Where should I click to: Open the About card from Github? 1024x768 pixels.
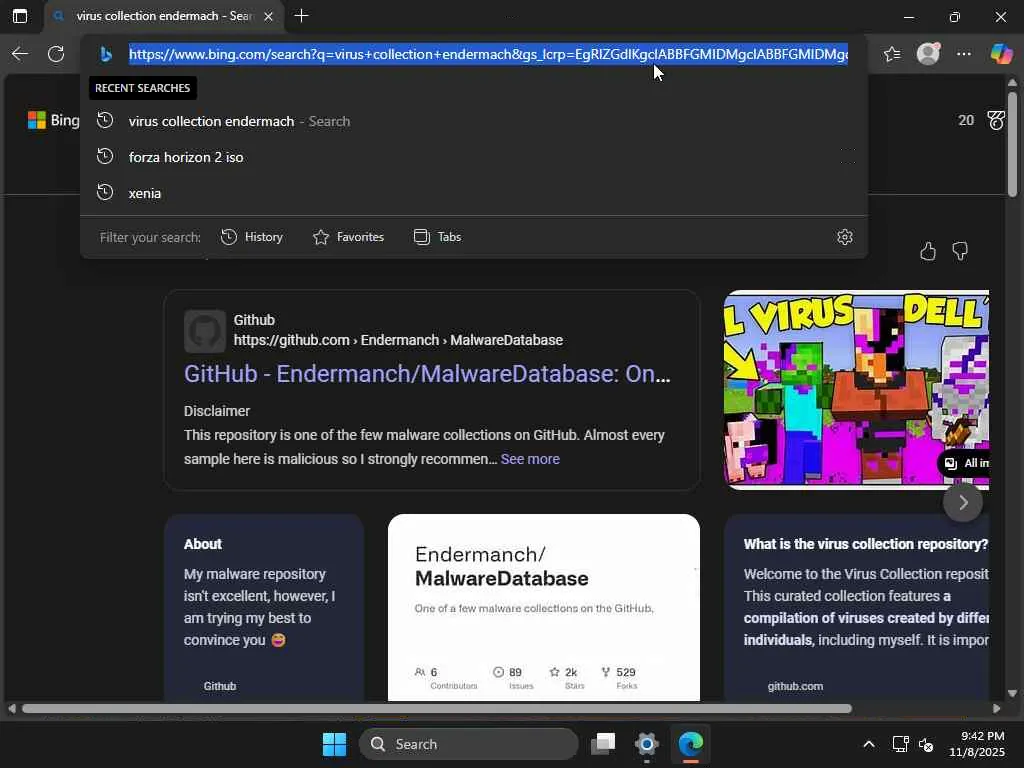click(x=264, y=607)
